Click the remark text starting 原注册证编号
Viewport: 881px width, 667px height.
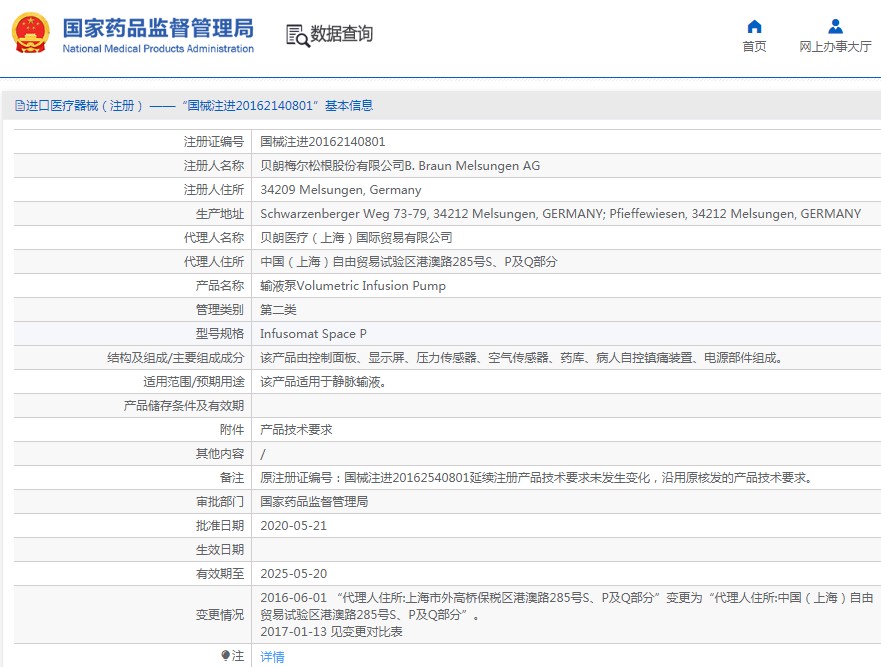tap(537, 478)
